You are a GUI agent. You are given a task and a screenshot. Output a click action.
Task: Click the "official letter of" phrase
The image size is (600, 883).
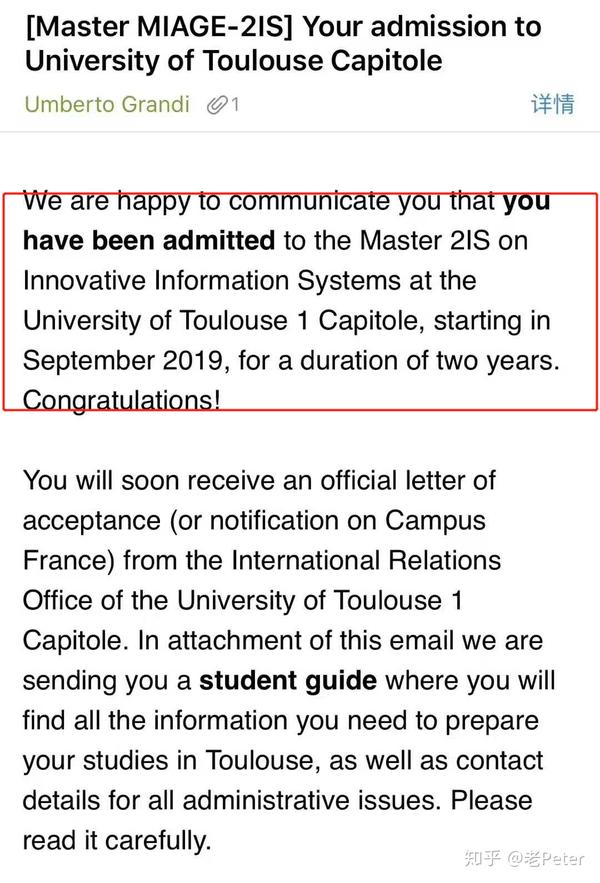(x=408, y=480)
